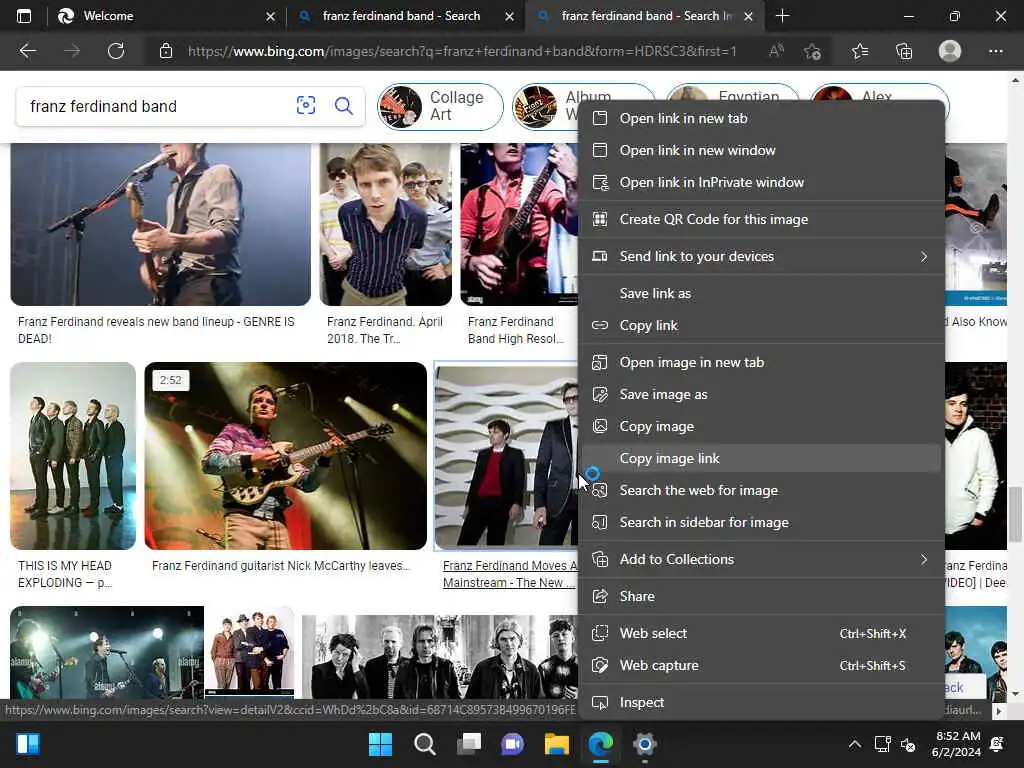Open the Favorites list icon

pyautogui.click(x=859, y=51)
